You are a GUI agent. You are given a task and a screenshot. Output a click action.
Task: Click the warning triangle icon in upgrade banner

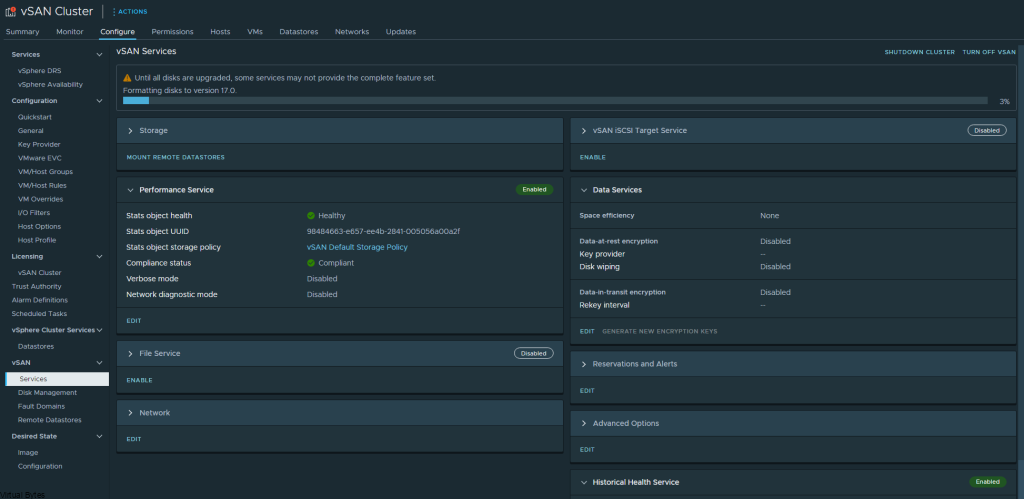coord(127,77)
